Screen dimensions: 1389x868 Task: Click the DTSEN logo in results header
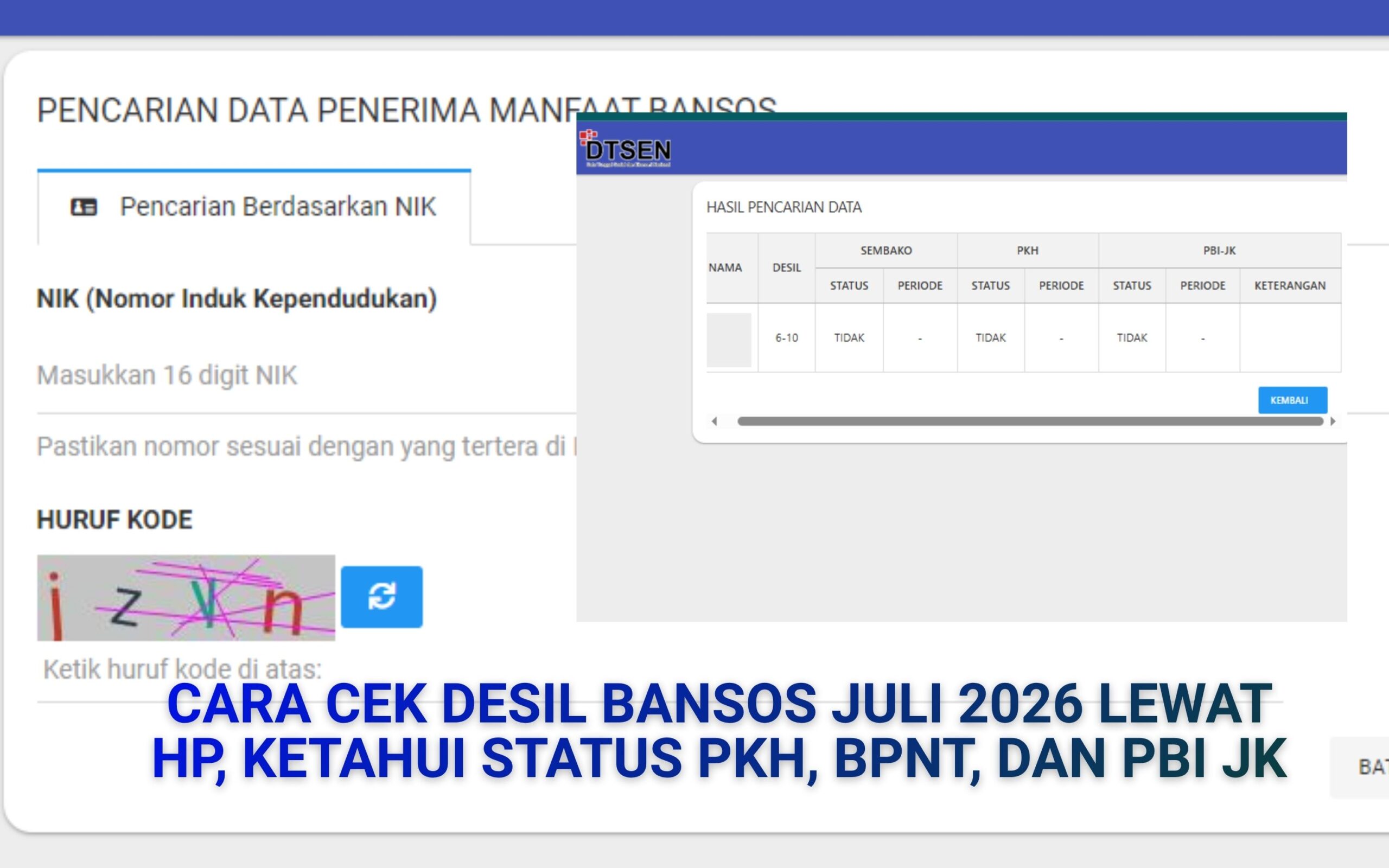626,149
